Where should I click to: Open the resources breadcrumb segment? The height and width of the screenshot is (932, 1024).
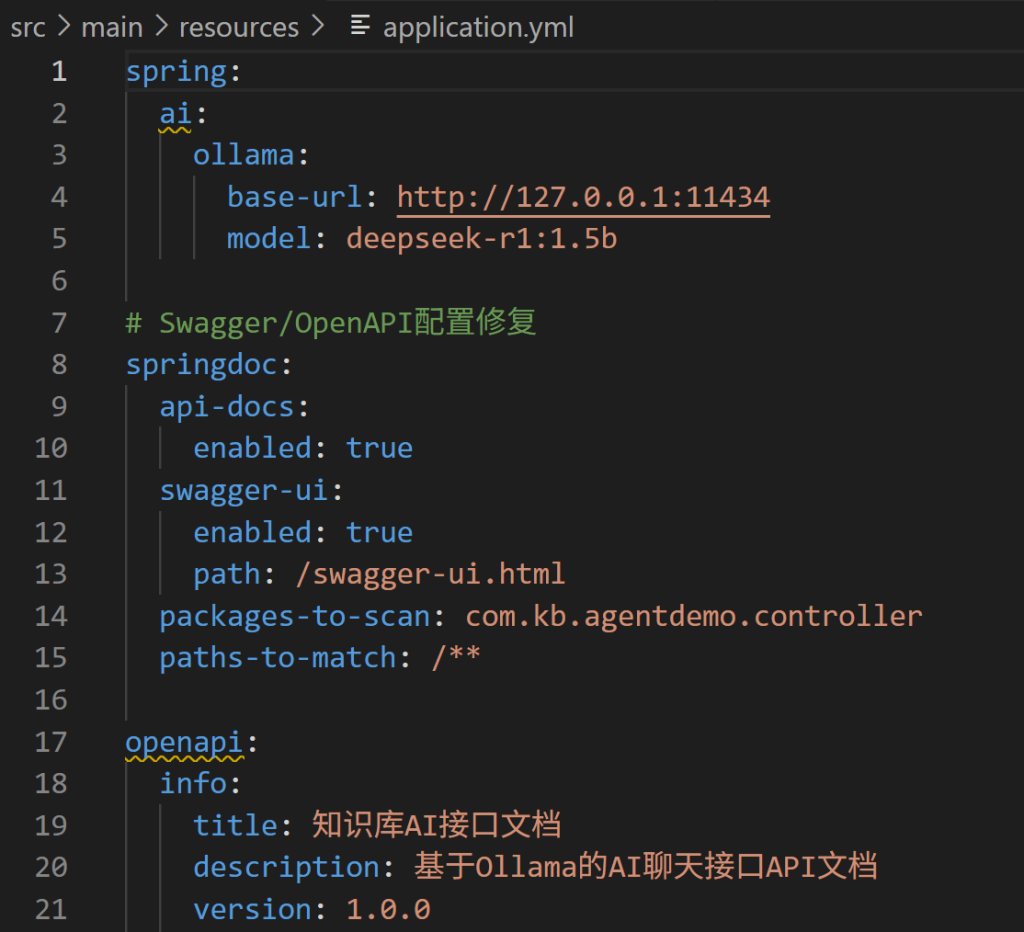239,27
